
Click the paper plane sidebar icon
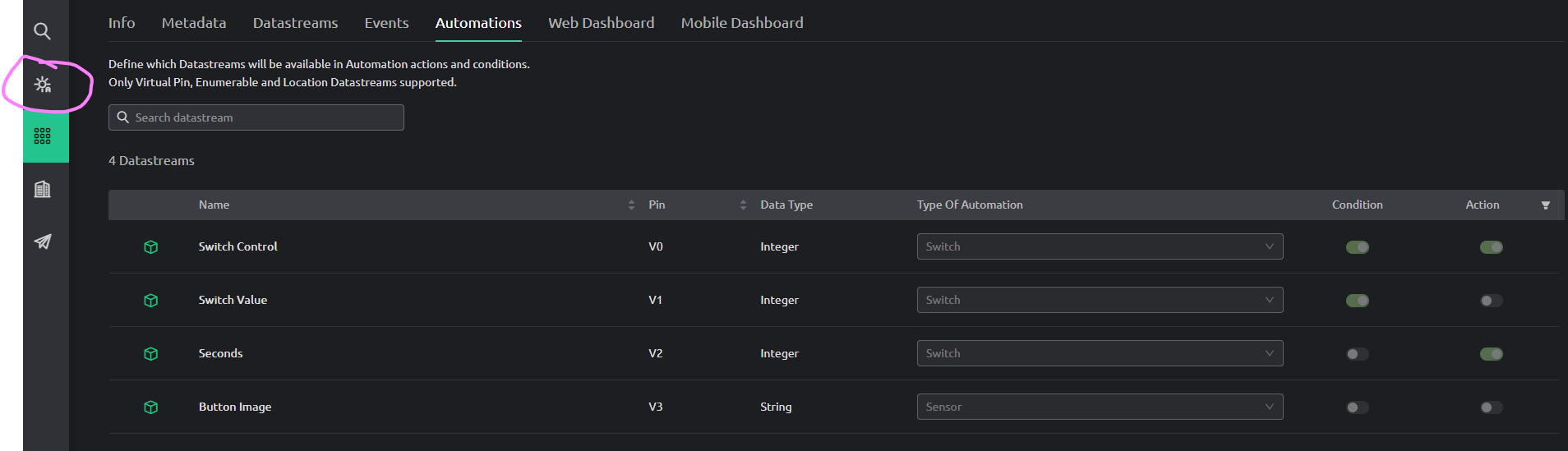43,242
